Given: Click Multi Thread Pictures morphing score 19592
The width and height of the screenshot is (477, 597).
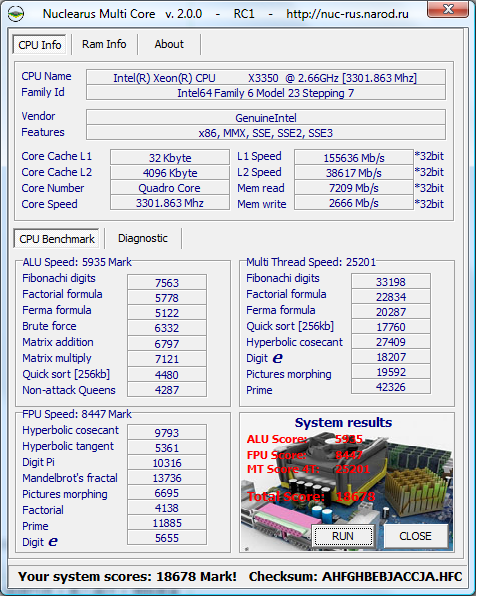Looking at the screenshot, I should coord(391,372).
